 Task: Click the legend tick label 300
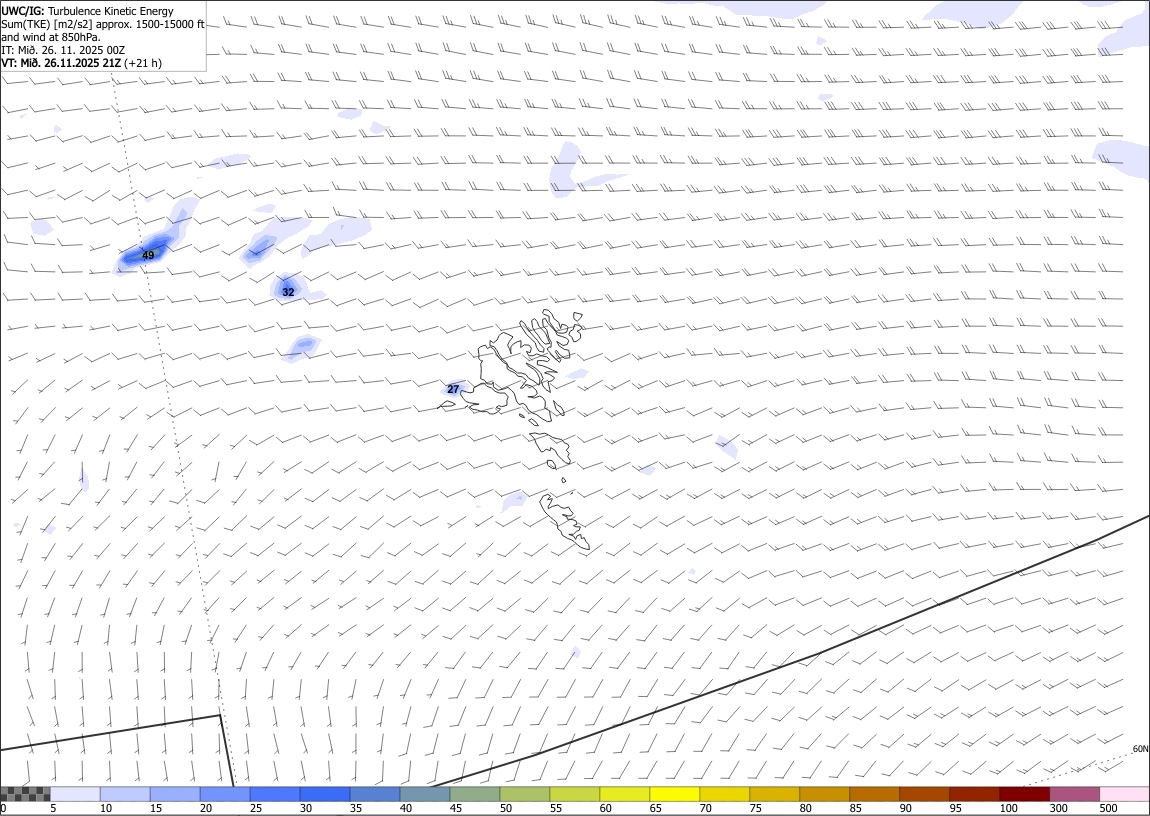pos(1058,808)
